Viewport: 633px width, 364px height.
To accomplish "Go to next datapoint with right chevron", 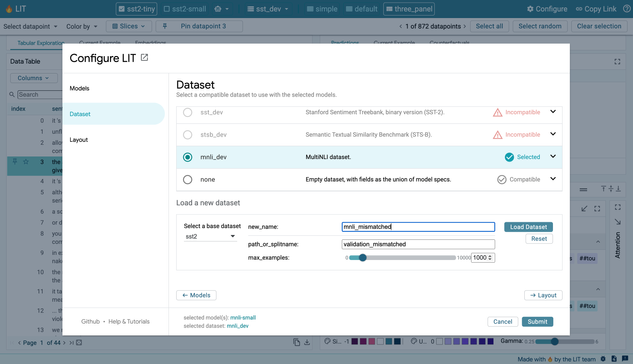I will pyautogui.click(x=464, y=26).
